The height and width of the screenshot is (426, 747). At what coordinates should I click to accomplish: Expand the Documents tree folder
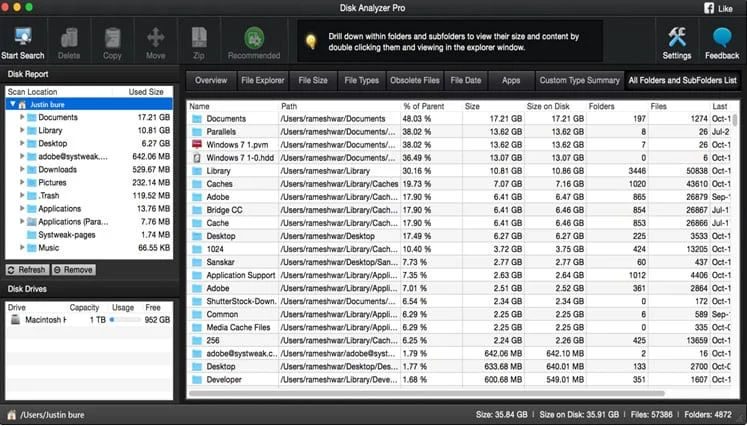[x=22, y=117]
